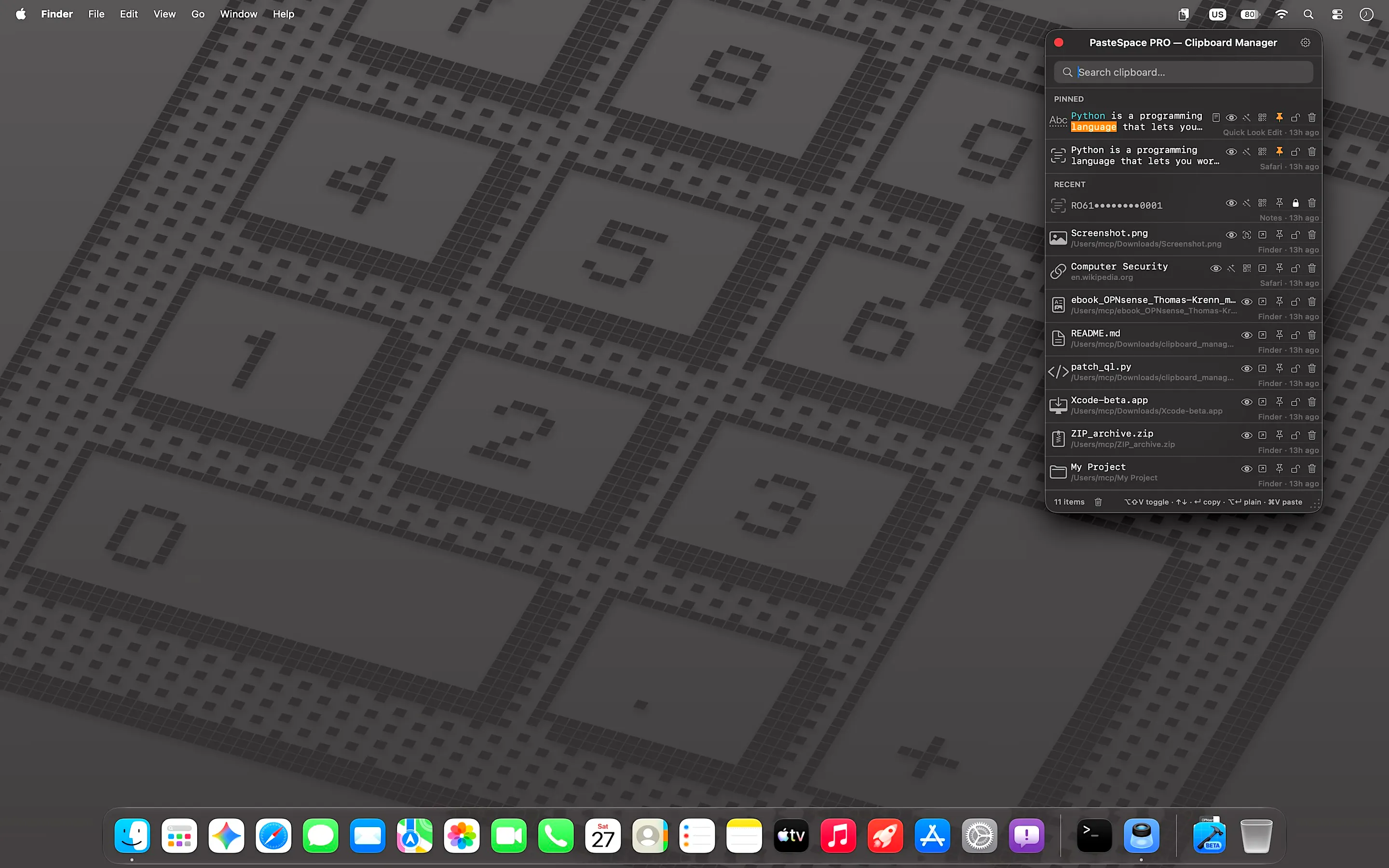Open the Go menu
Viewport: 1389px width, 868px height.
click(x=197, y=14)
